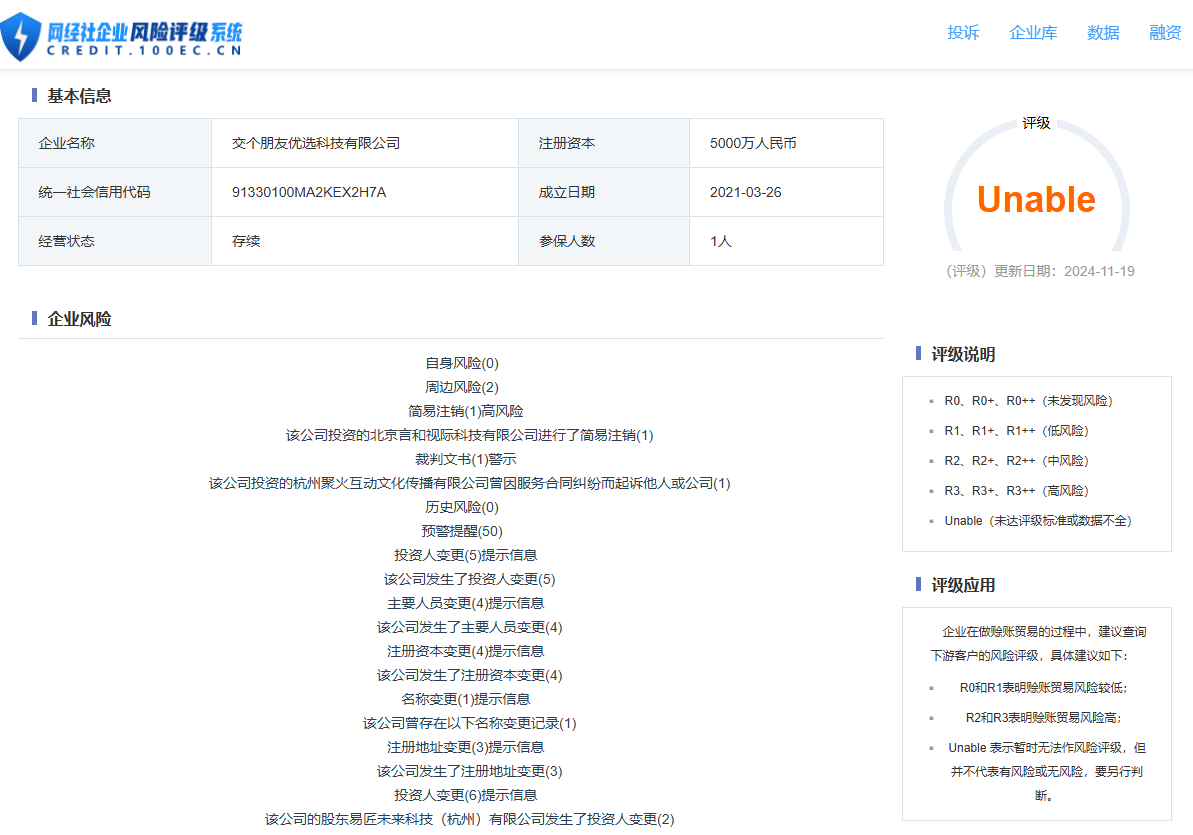Image resolution: width=1193 pixels, height=835 pixels.
Task: Click the R1、R1+、R1++ (低风险) legend item
Action: click(1016, 431)
